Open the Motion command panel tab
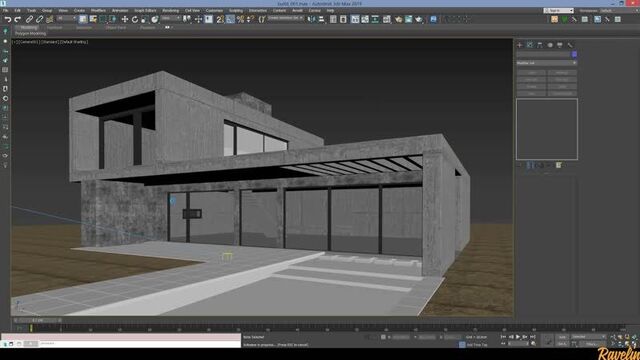 coord(550,45)
